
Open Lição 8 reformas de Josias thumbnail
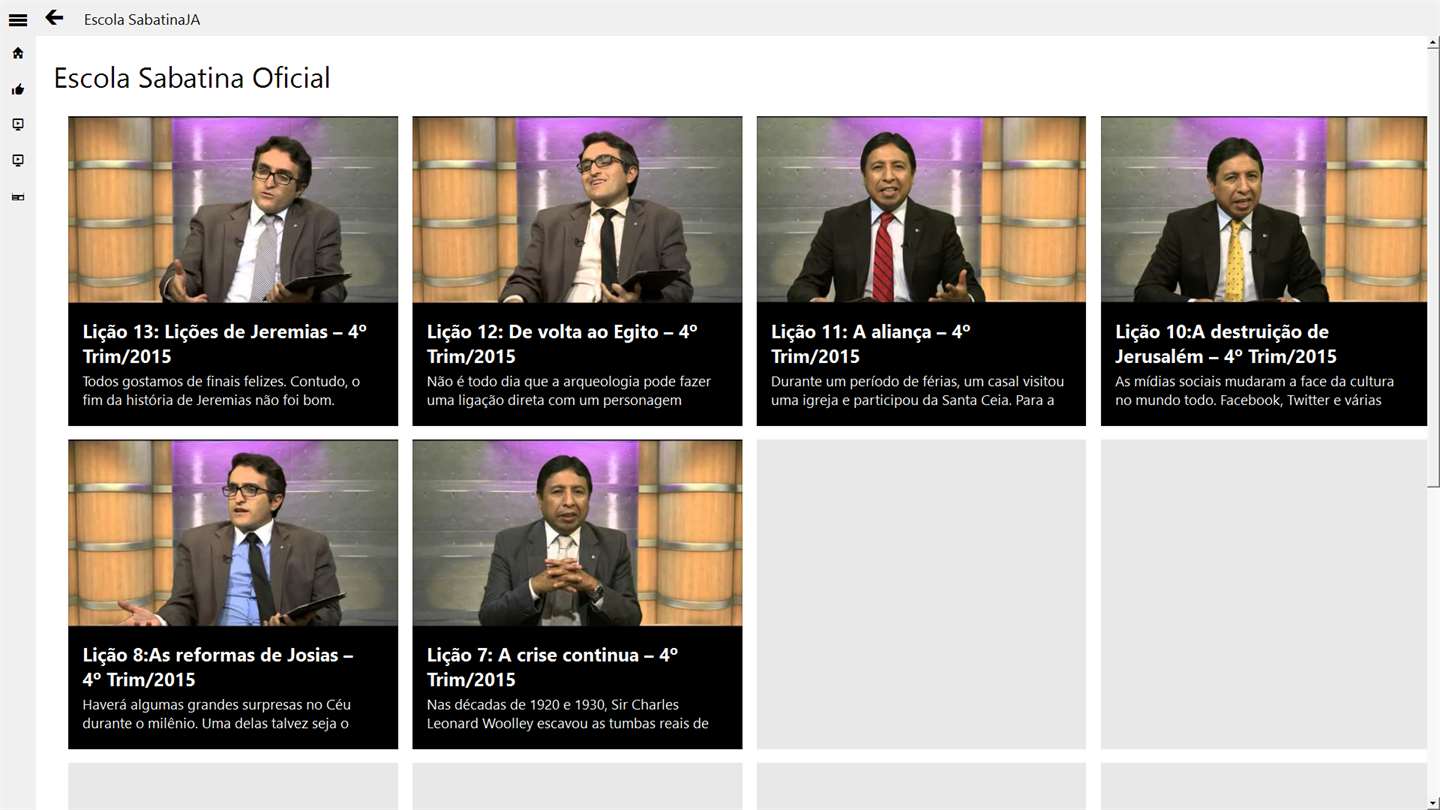coord(233,533)
